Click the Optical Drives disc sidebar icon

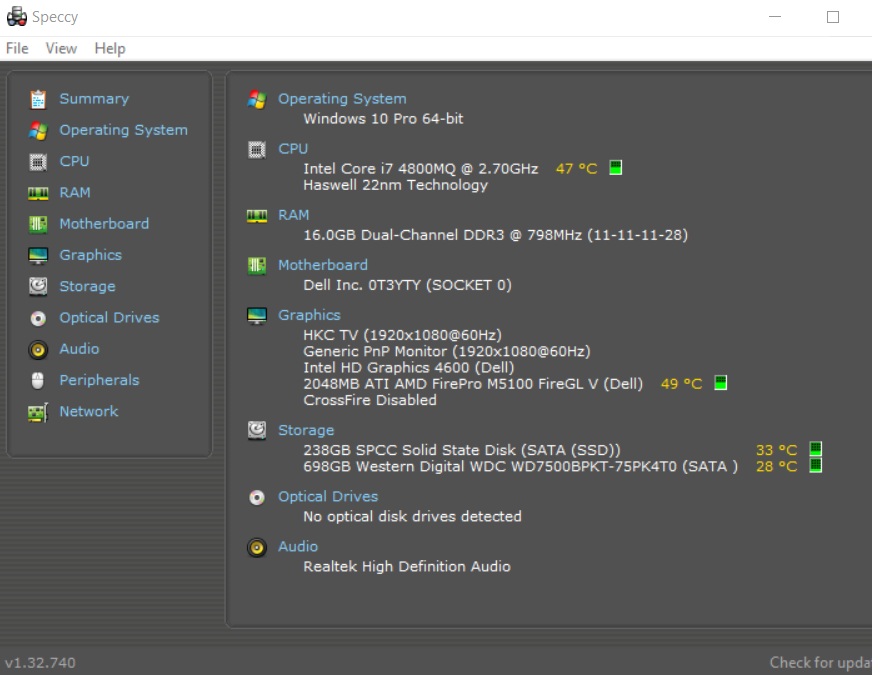pyautogui.click(x=38, y=318)
